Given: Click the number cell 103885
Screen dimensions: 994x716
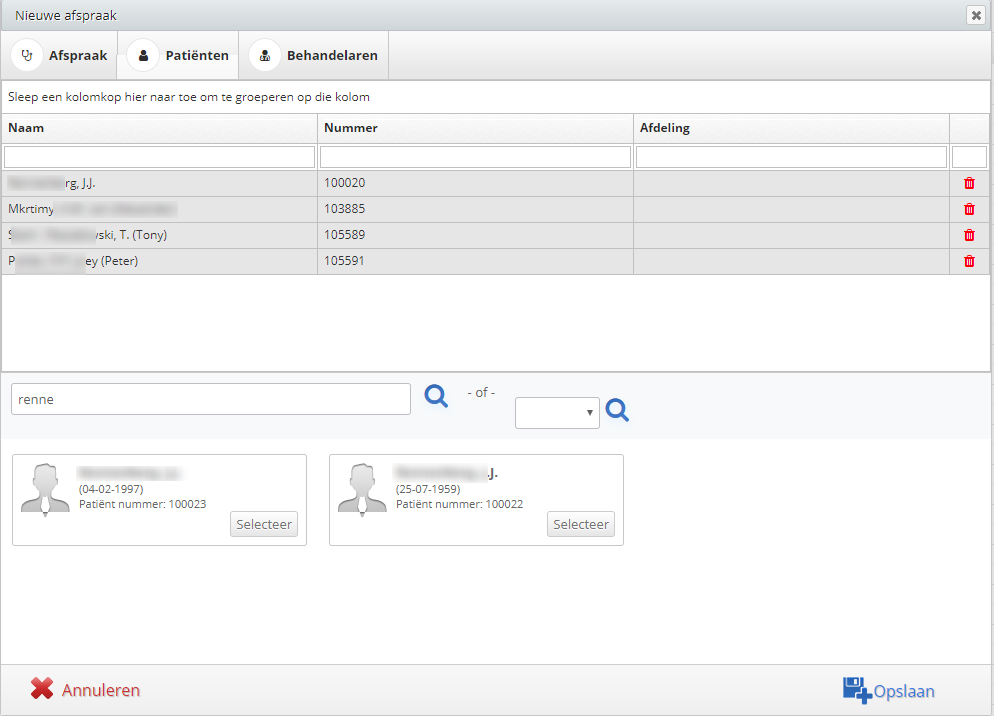Looking at the screenshot, I should click(475, 209).
